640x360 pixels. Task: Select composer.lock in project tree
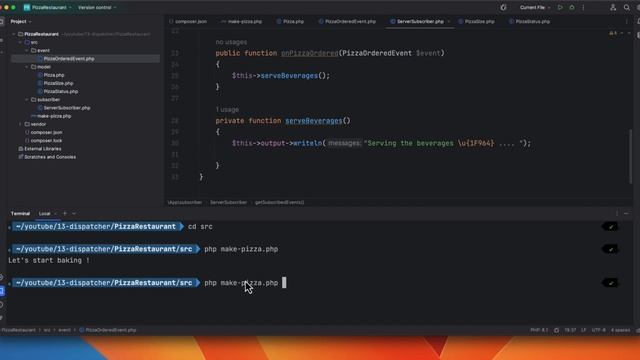(x=46, y=140)
